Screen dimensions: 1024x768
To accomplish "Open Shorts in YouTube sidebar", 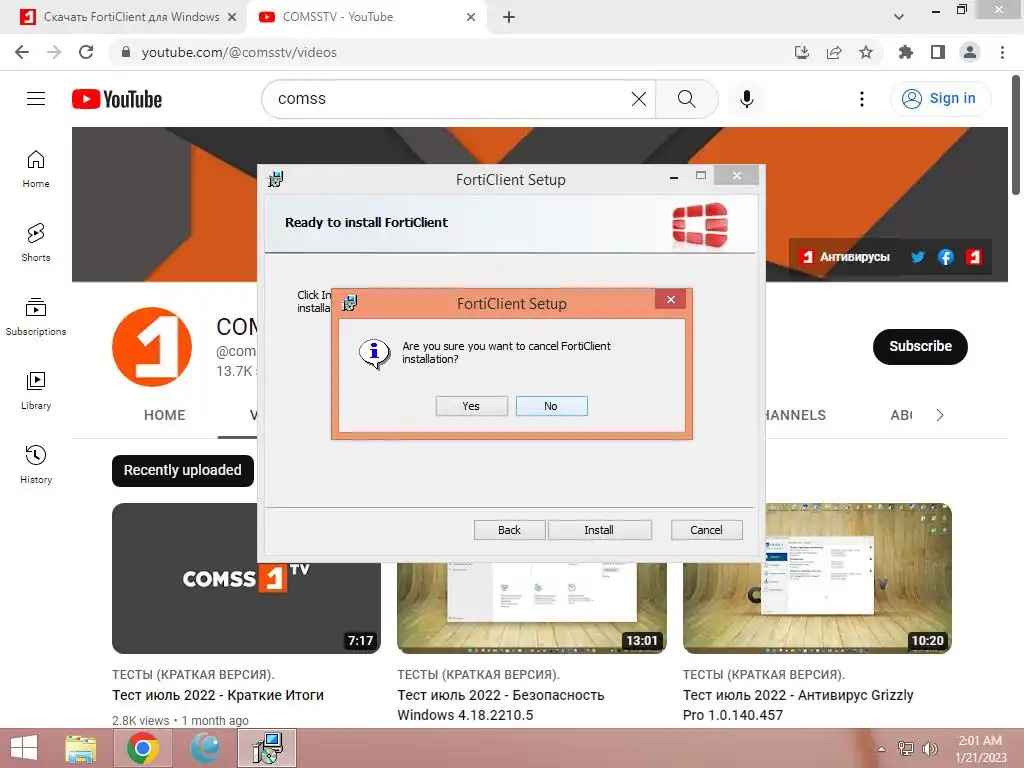I will [36, 243].
